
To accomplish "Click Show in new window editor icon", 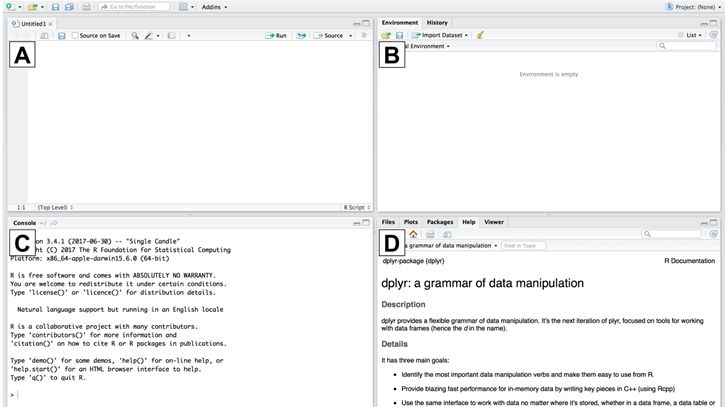I will pos(44,36).
